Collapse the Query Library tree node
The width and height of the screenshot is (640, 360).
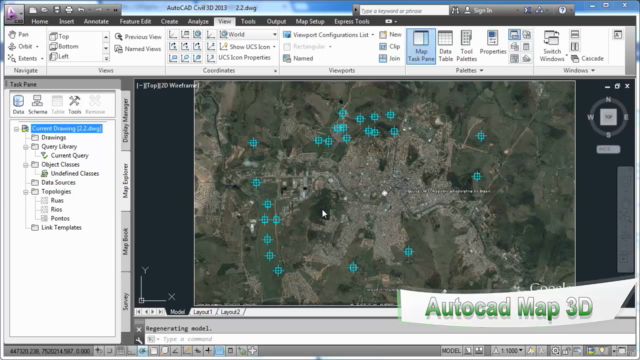point(26,147)
